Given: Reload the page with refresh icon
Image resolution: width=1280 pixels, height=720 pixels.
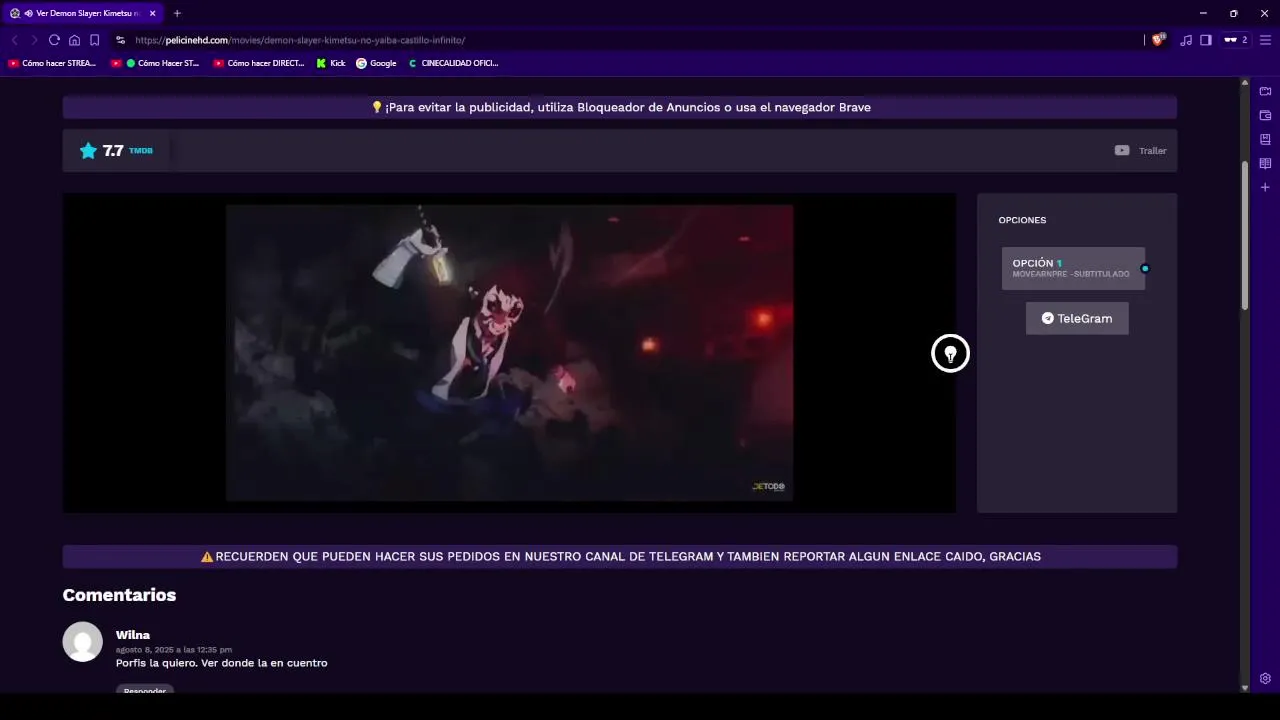Looking at the screenshot, I should (x=54, y=40).
